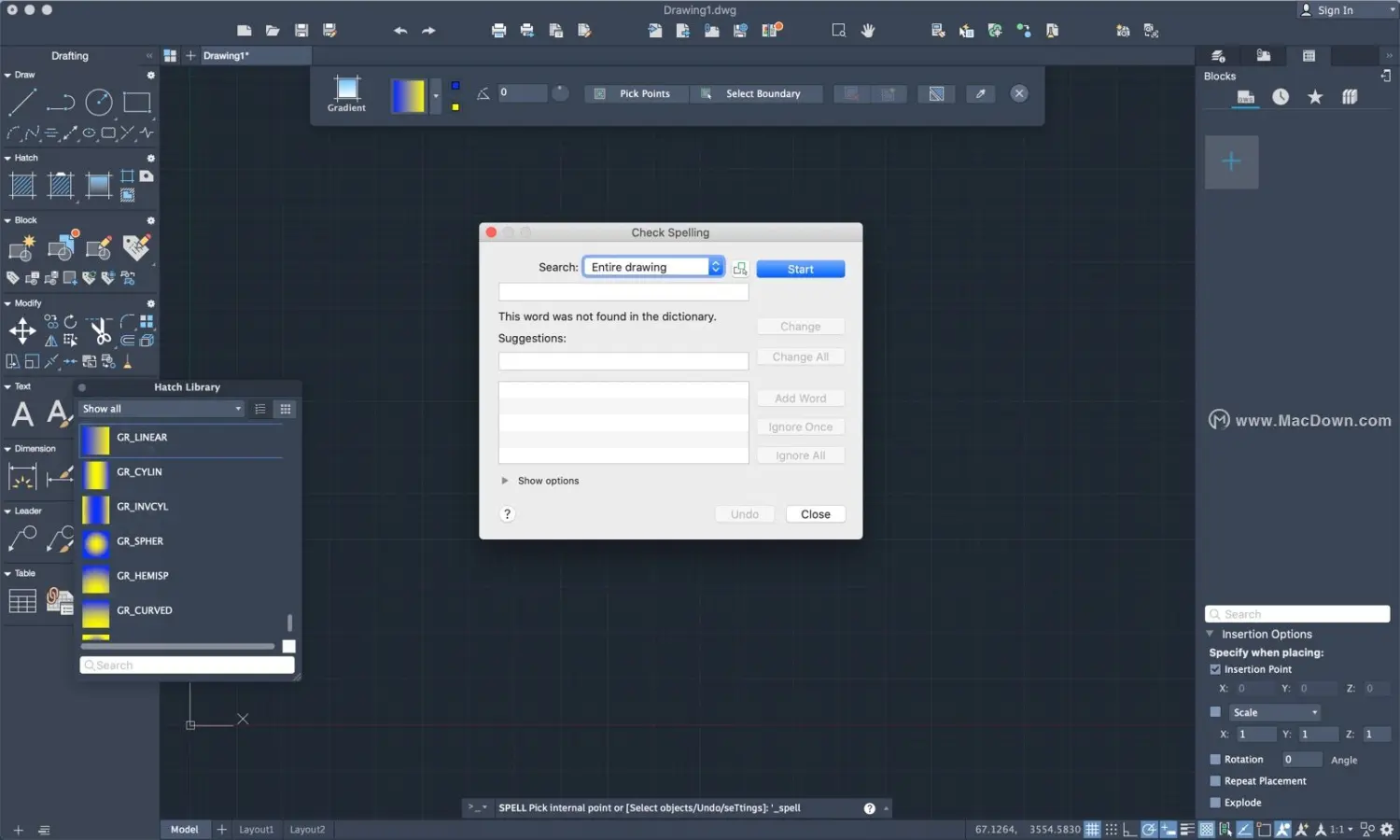Select the Pan hand tool

(868, 31)
